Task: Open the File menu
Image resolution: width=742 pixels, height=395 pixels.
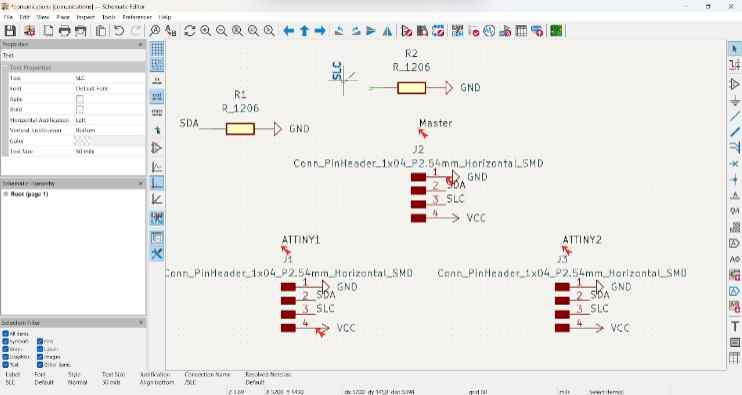Action: point(9,17)
